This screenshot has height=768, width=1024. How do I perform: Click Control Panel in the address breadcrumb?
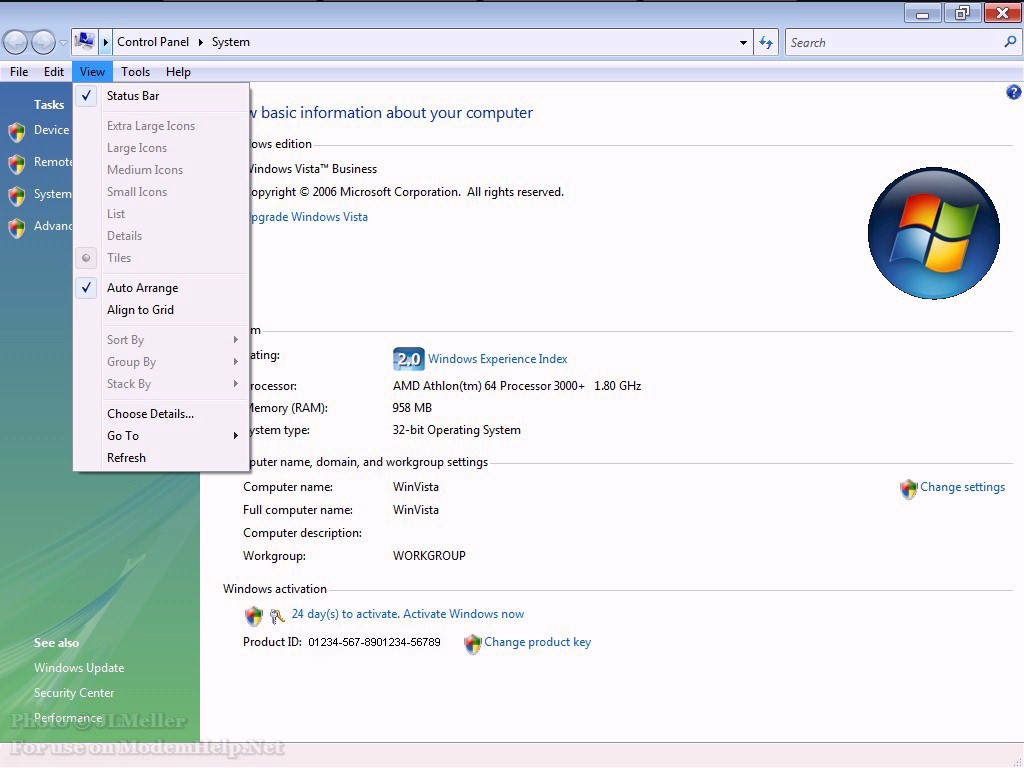(153, 42)
